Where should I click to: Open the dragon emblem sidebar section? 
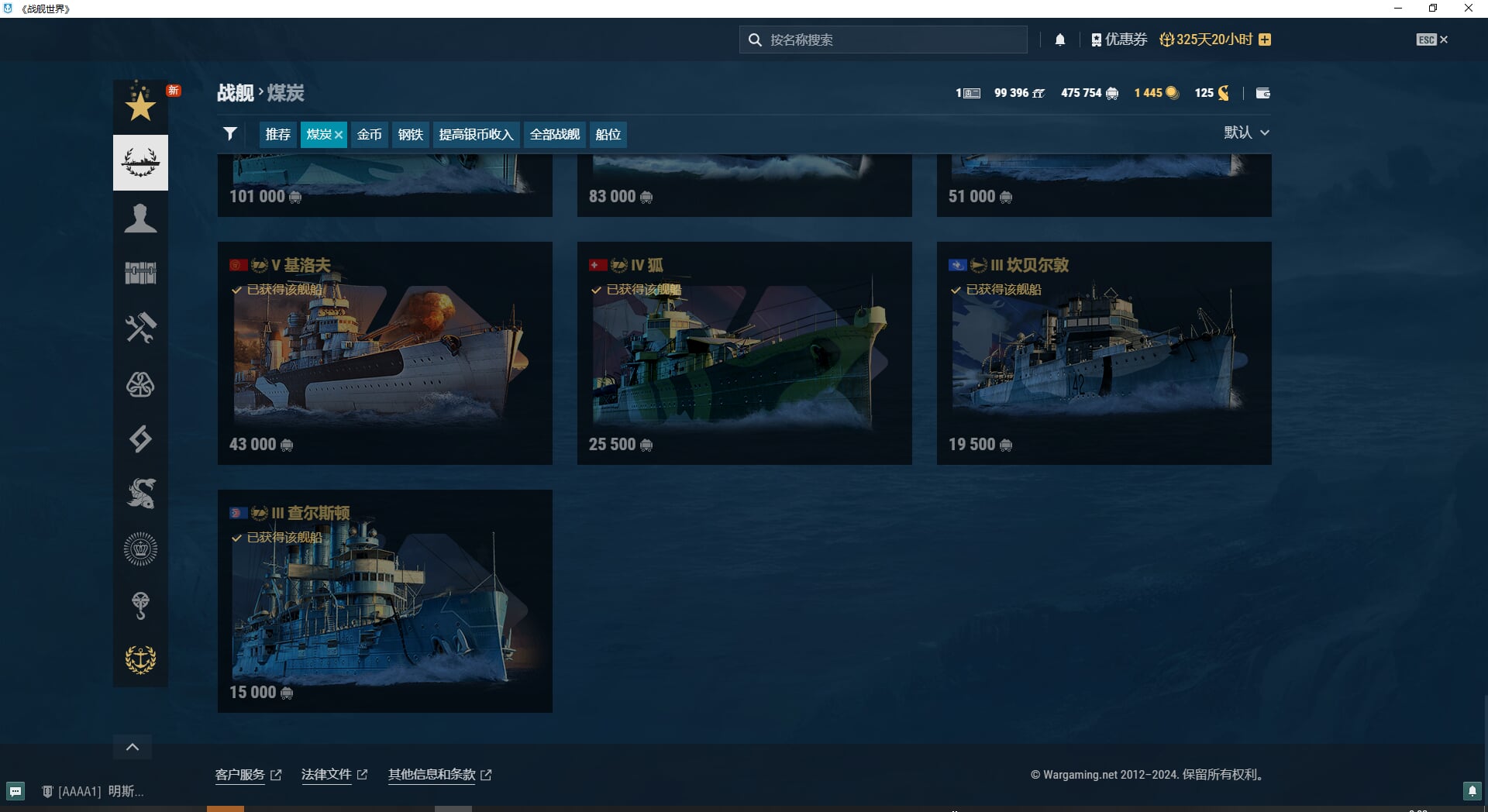tap(140, 494)
